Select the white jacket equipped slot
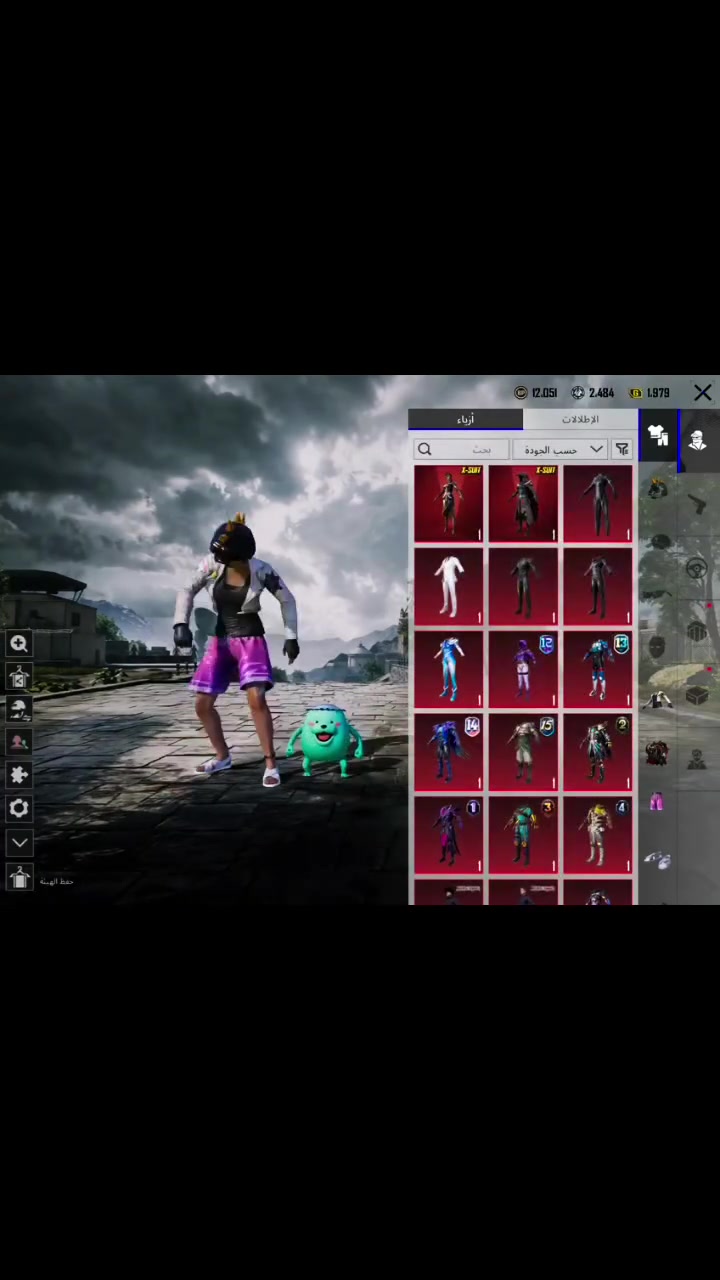This screenshot has height=1280, width=720. pyautogui.click(x=657, y=700)
